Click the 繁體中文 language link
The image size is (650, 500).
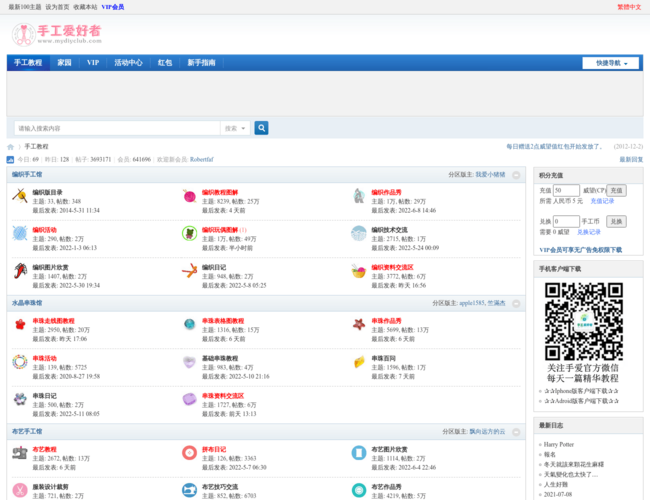click(630, 7)
